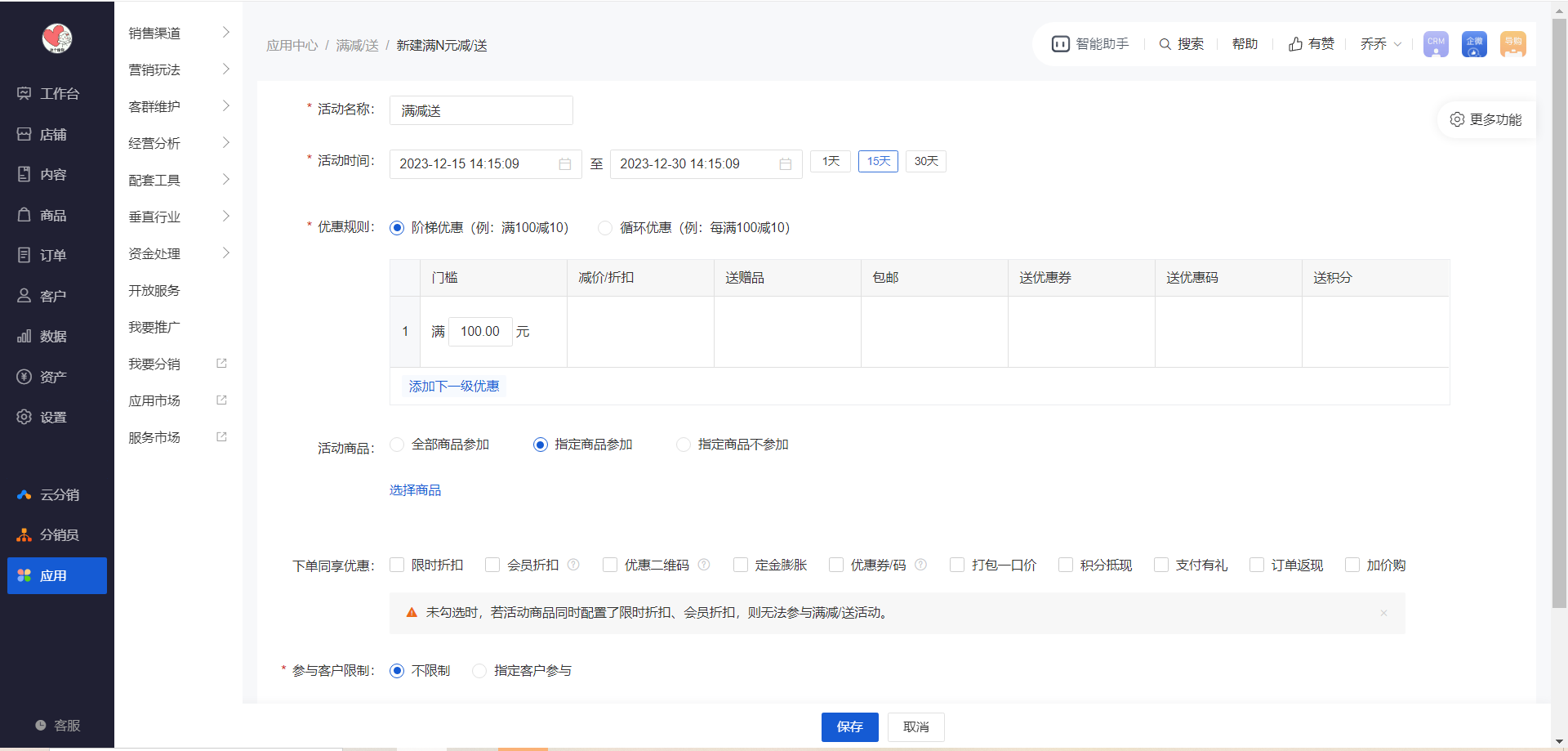Open the 店铺 store icon
The image size is (1568, 751).
[x=24, y=134]
